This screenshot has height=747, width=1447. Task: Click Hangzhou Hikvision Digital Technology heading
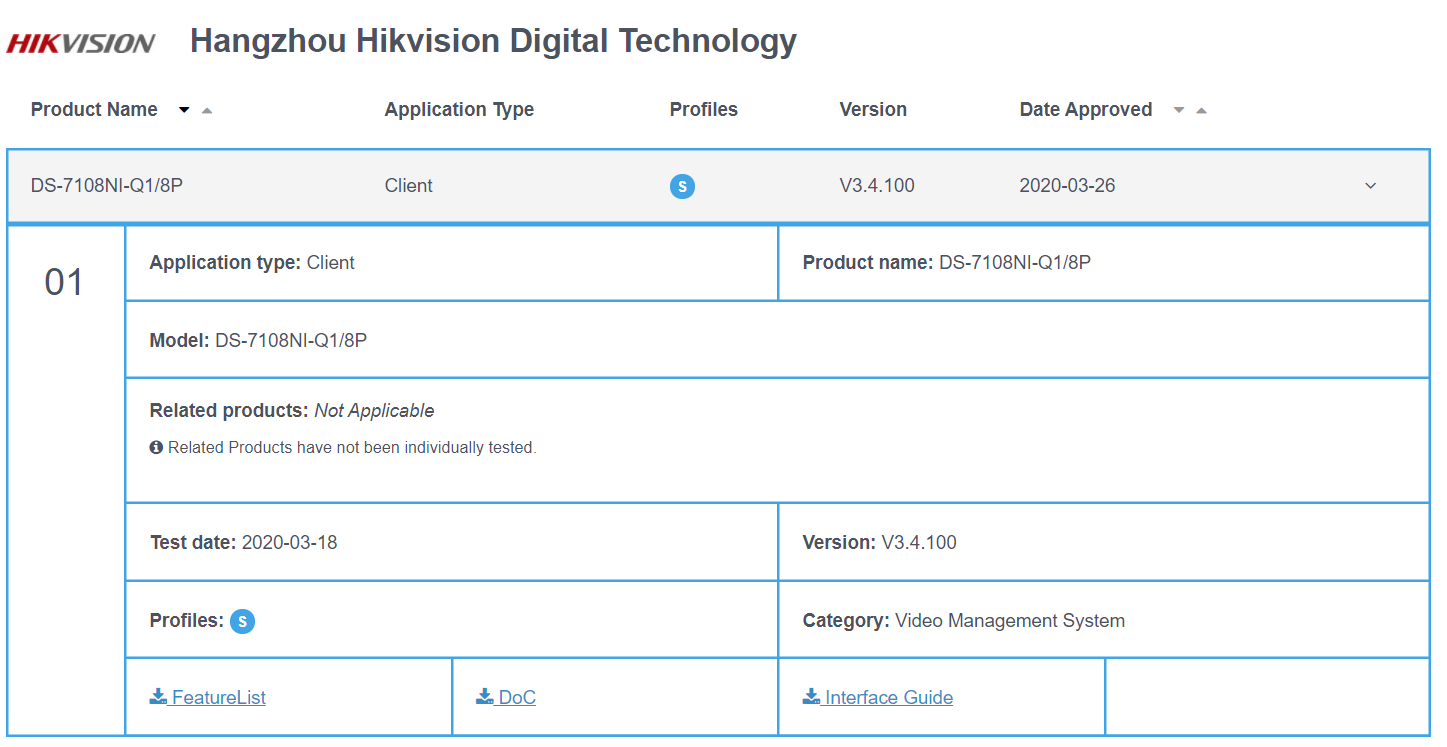(x=493, y=42)
